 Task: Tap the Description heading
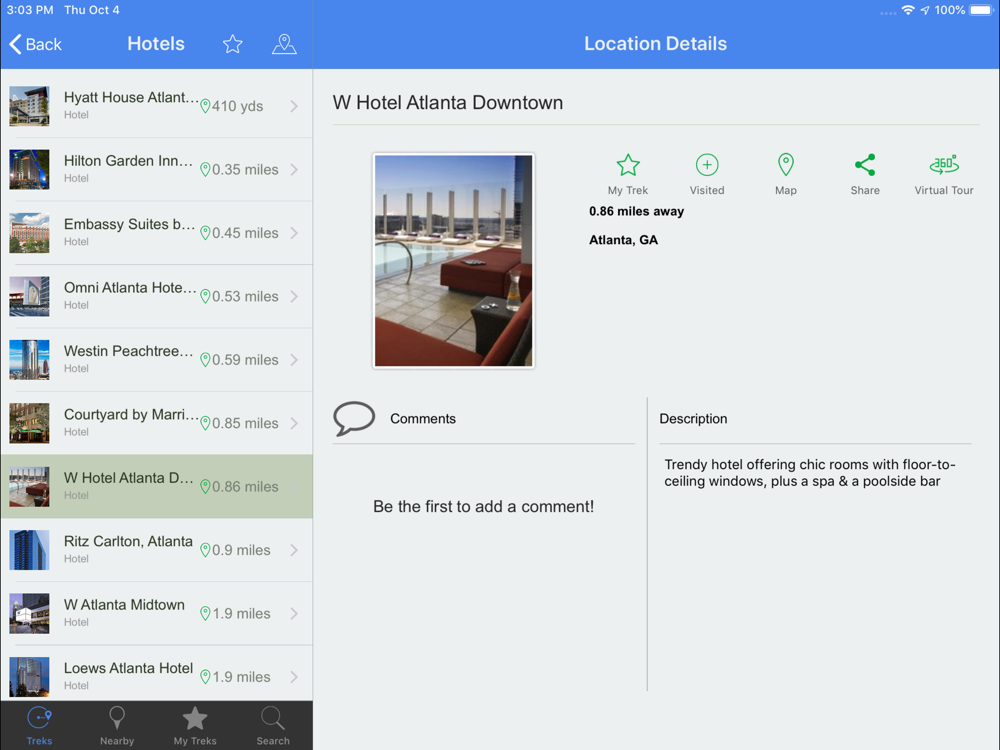pyautogui.click(x=693, y=419)
